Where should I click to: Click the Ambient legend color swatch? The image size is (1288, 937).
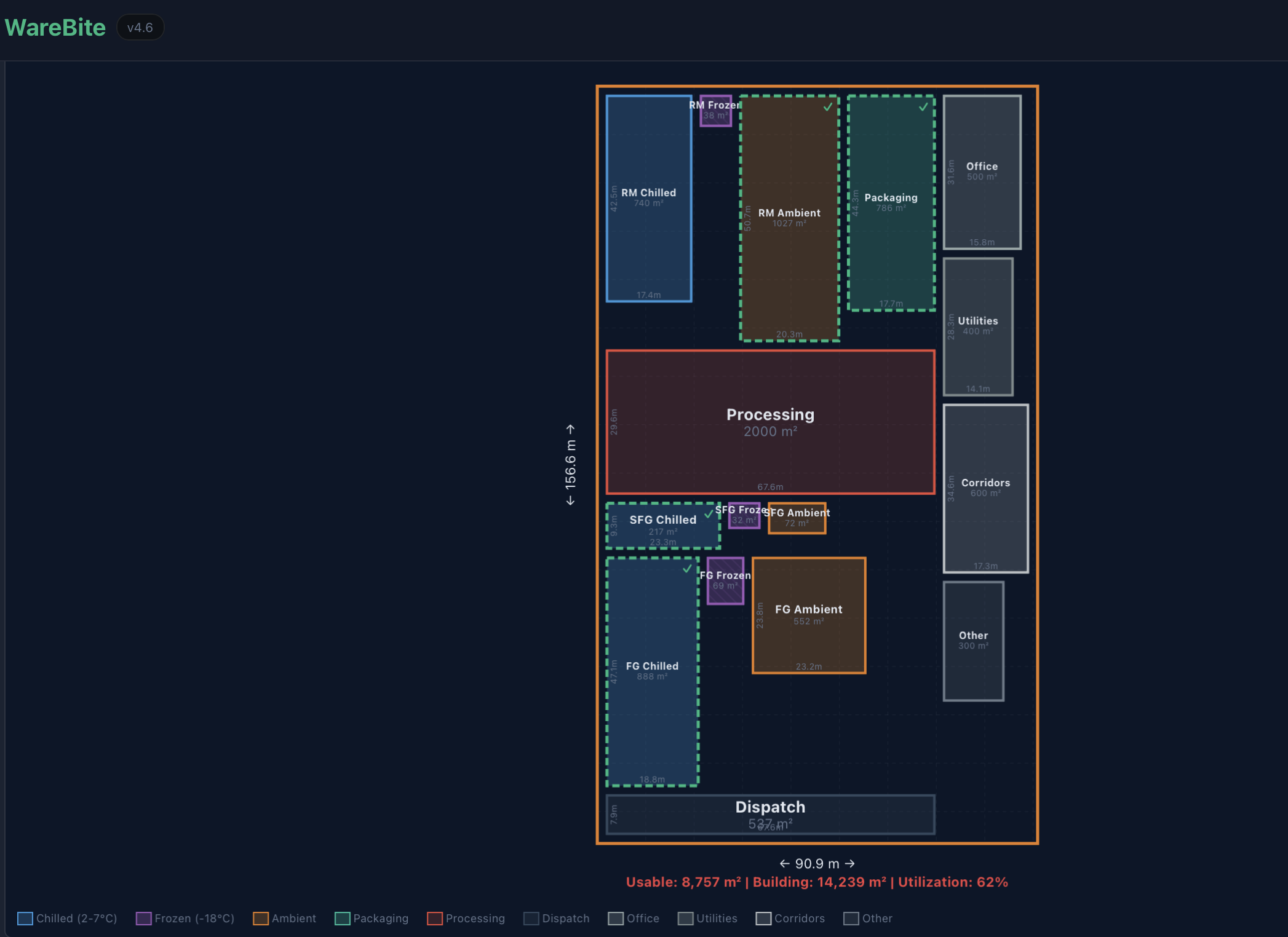(261, 918)
